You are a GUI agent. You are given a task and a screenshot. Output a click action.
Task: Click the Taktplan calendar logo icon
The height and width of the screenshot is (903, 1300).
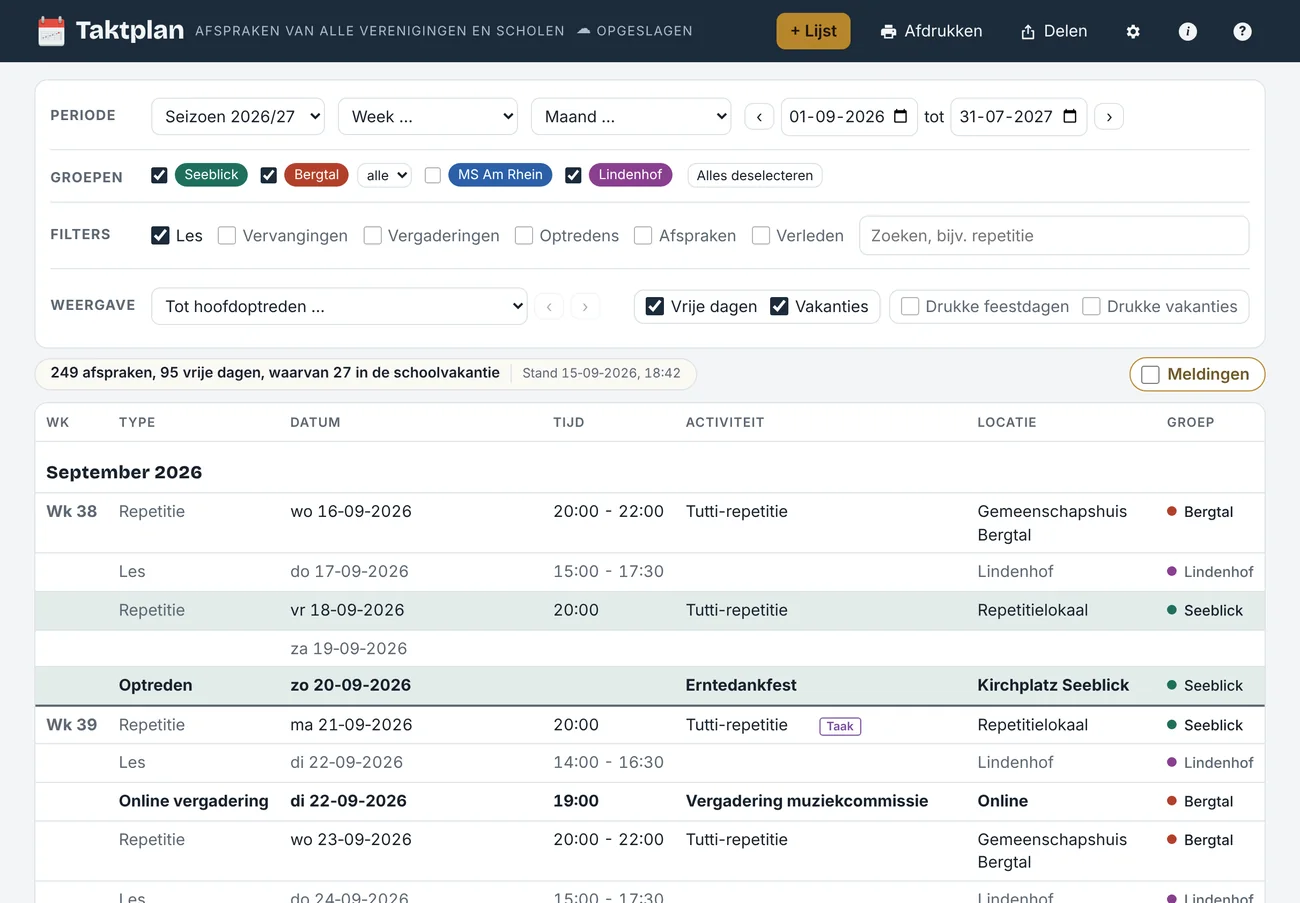click(51, 31)
